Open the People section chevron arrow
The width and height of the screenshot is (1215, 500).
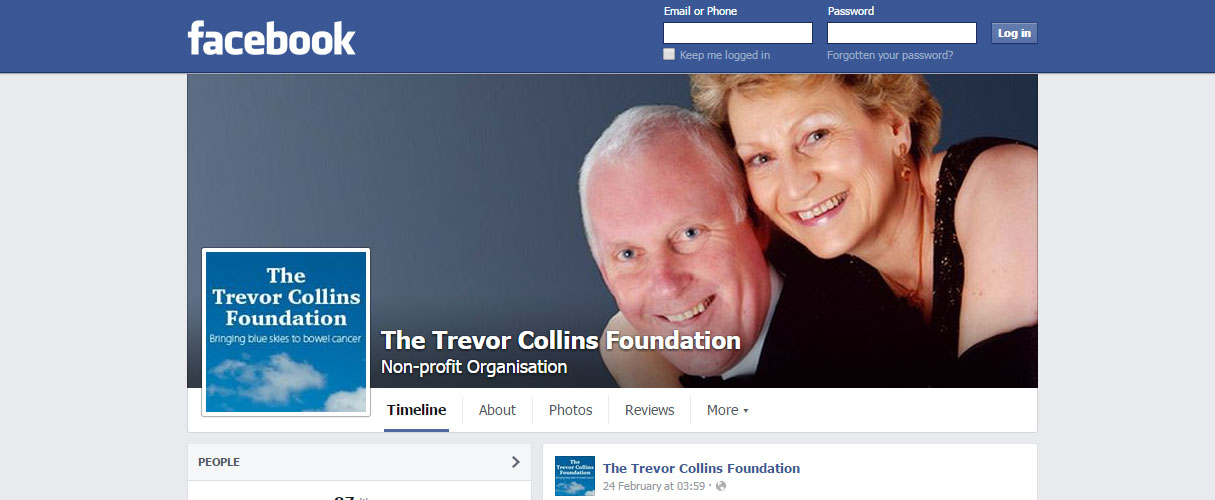[x=515, y=462]
